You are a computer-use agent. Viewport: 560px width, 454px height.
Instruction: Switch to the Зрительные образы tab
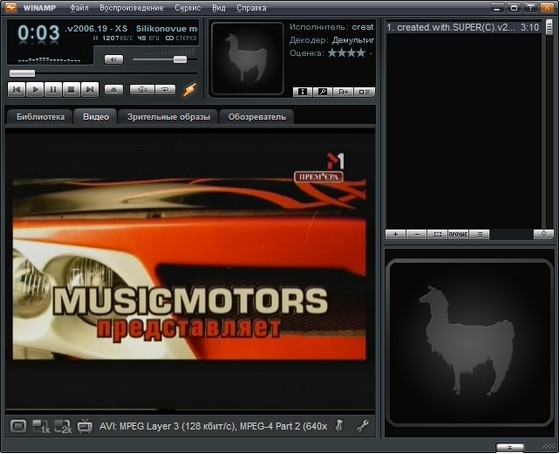coord(169,117)
